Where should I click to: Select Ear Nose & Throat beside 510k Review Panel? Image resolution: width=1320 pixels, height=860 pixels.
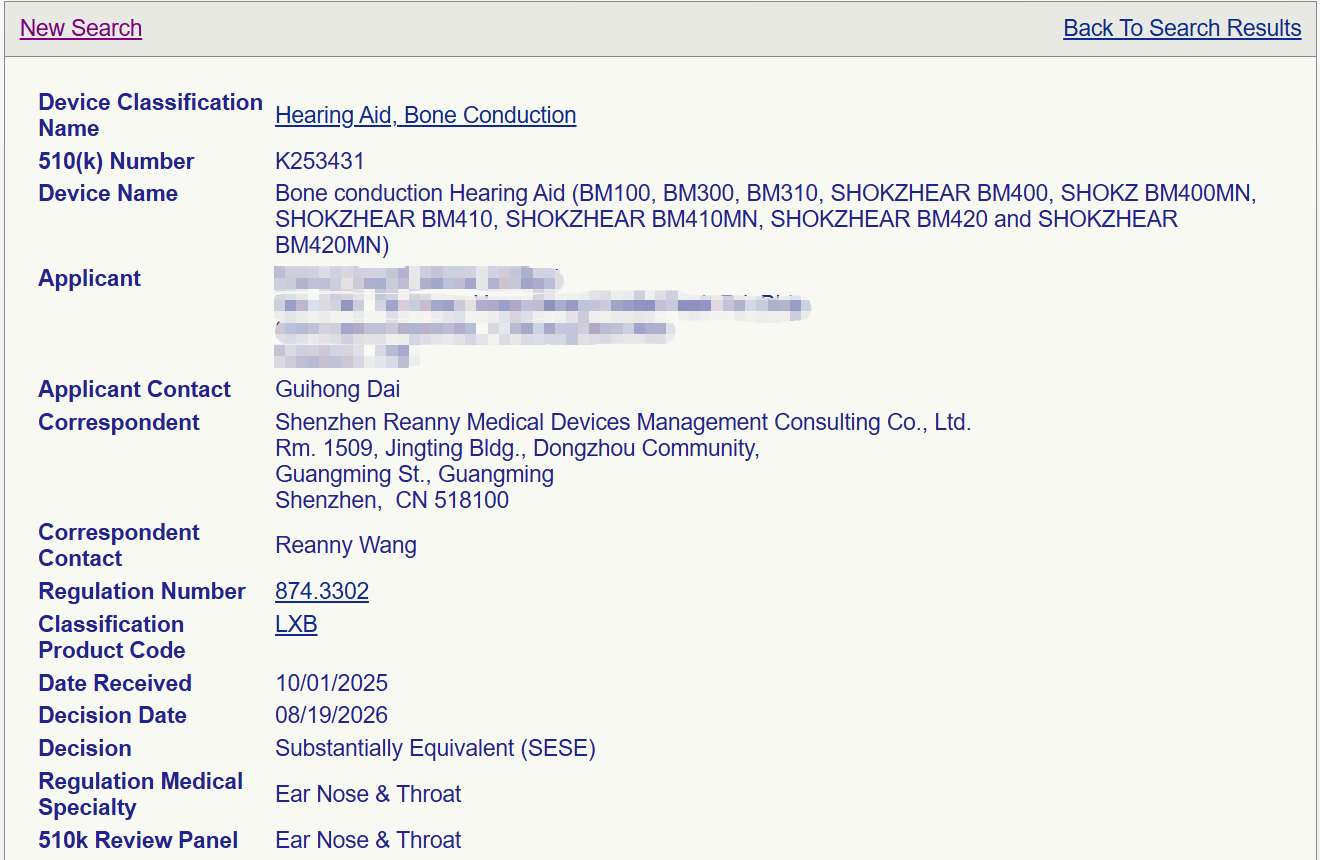[368, 840]
